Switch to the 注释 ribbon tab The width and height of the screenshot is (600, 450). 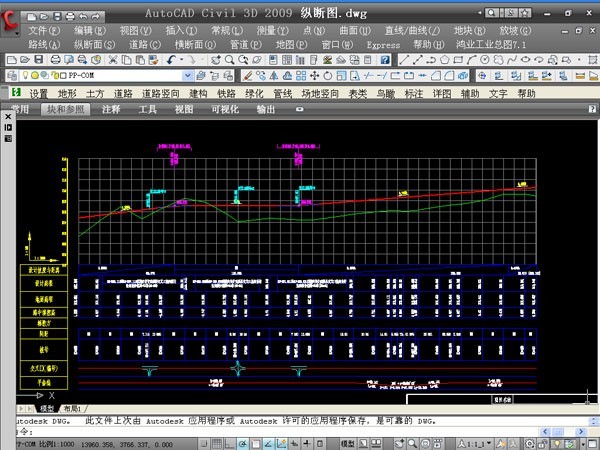point(110,109)
